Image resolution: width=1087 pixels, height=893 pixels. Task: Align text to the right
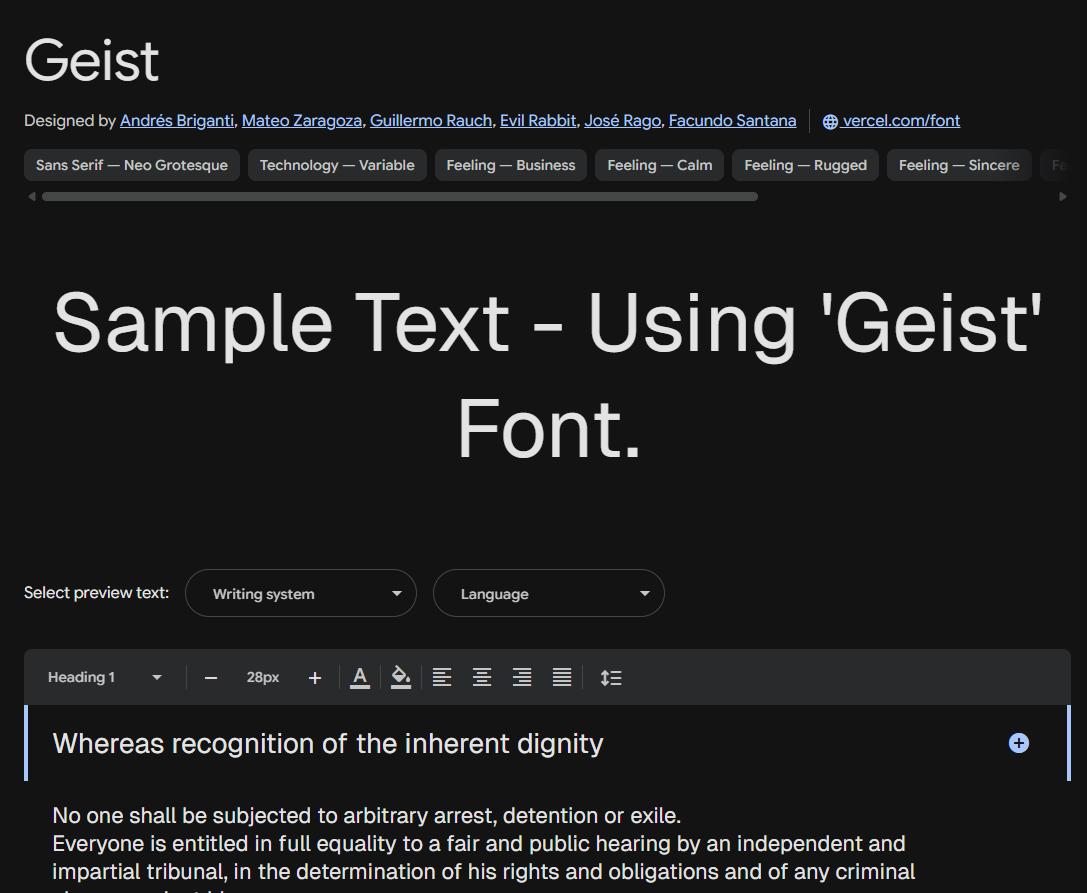522,677
